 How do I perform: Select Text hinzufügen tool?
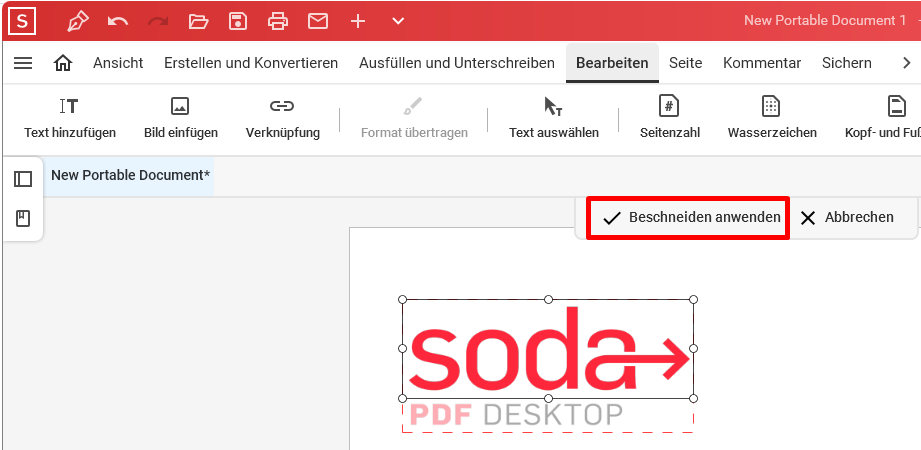click(x=70, y=119)
